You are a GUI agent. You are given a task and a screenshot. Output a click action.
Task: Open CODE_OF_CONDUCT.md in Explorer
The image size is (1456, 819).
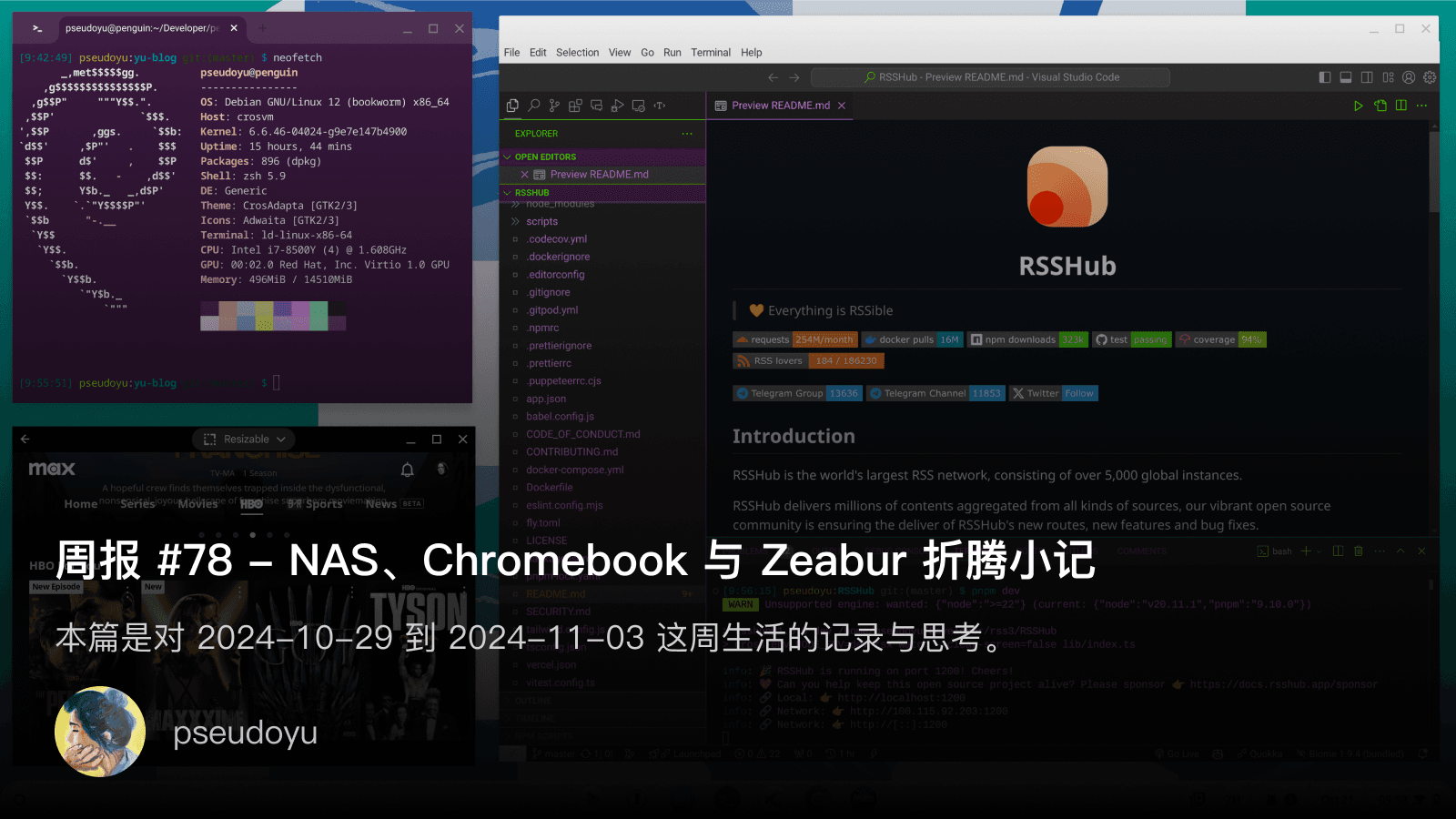(583, 434)
